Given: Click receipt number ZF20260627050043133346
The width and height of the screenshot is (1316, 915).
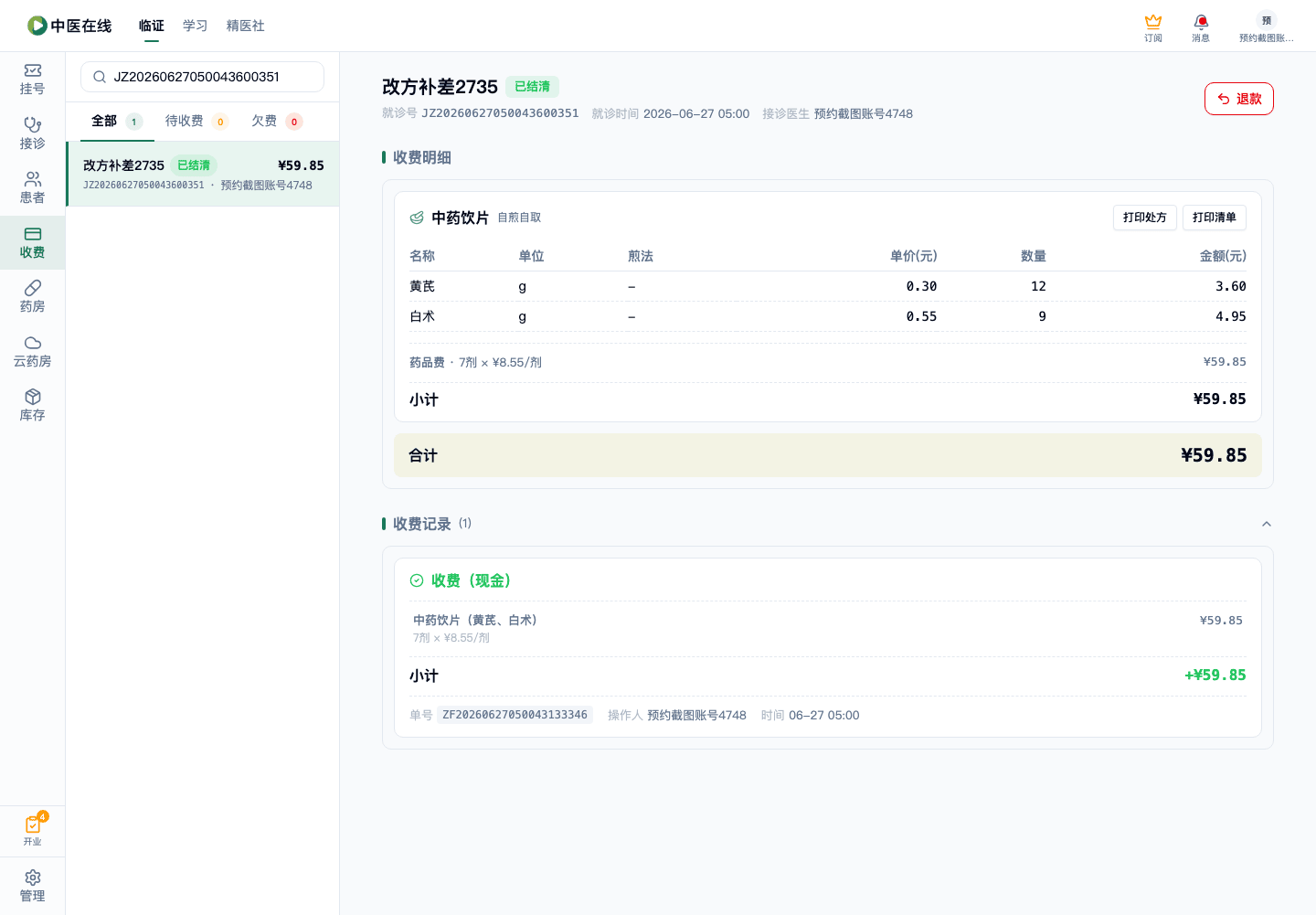Looking at the screenshot, I should [515, 715].
